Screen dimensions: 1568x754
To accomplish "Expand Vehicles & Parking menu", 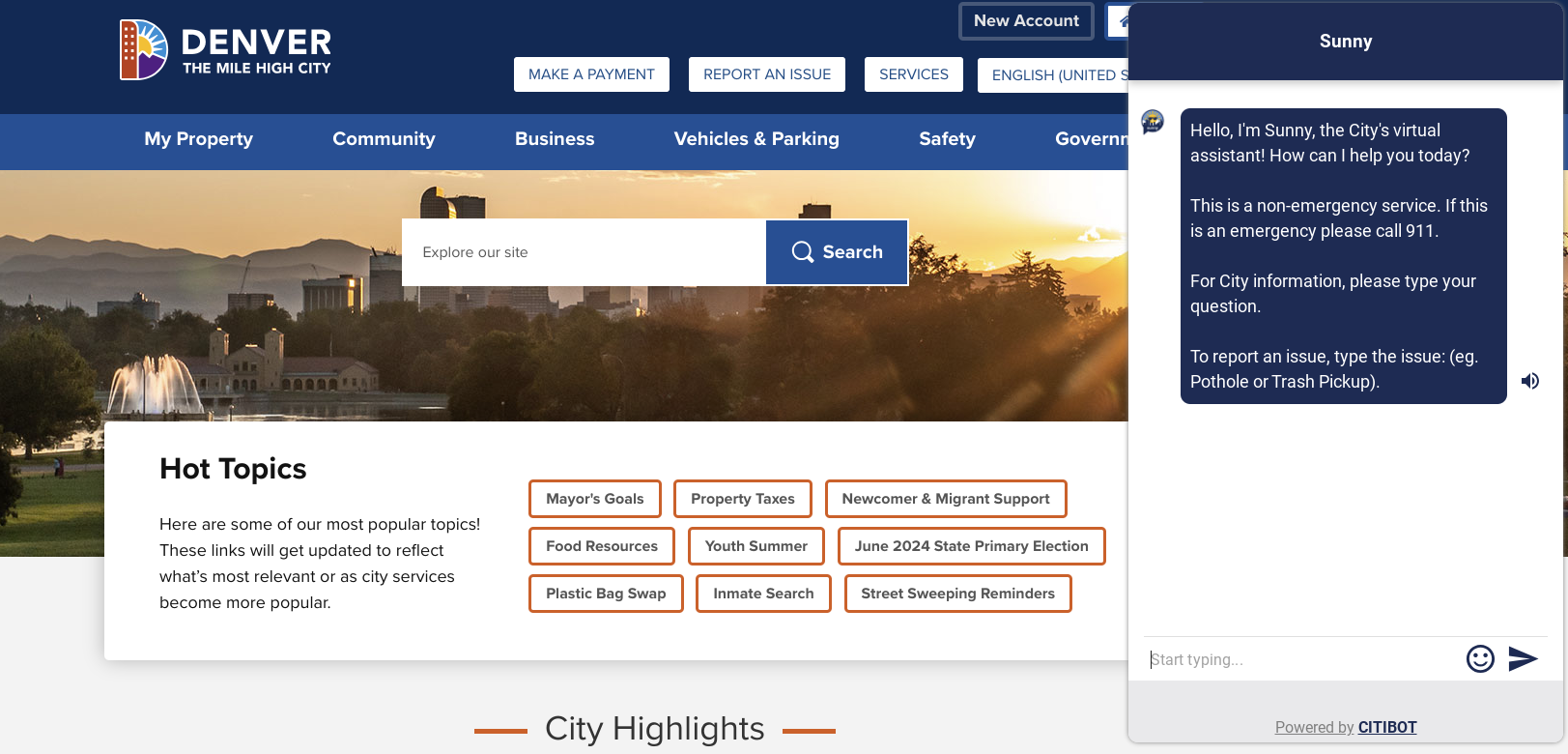I will 756,139.
